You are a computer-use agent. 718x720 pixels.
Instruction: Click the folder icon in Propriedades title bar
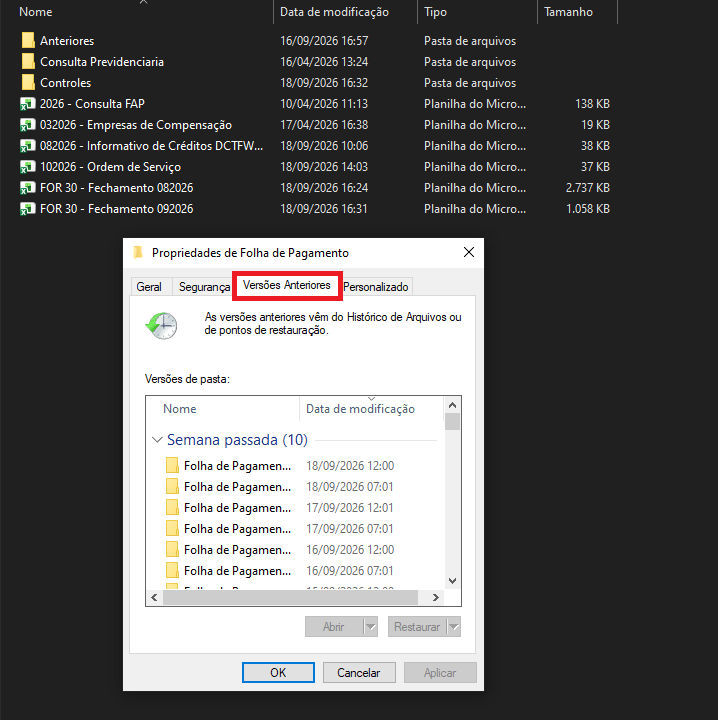(138, 253)
